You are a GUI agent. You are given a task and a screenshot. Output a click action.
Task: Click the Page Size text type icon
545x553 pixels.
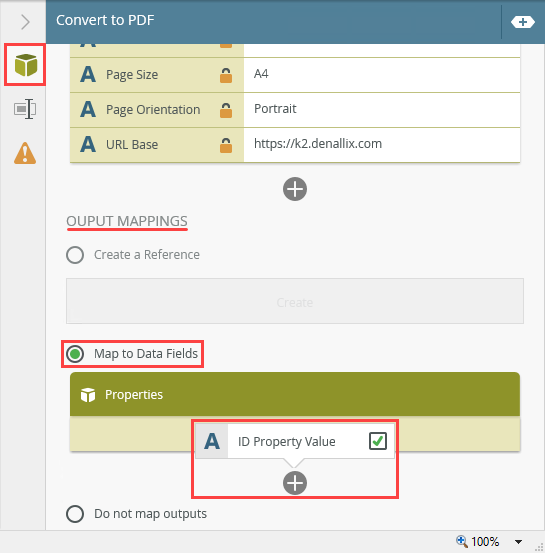click(x=88, y=74)
